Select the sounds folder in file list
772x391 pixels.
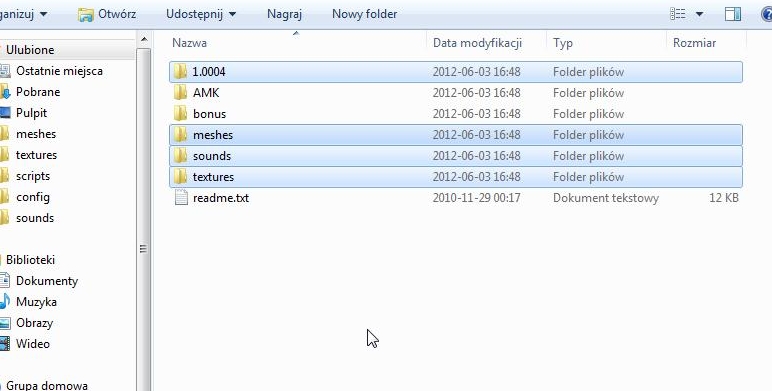pyautogui.click(x=455, y=156)
